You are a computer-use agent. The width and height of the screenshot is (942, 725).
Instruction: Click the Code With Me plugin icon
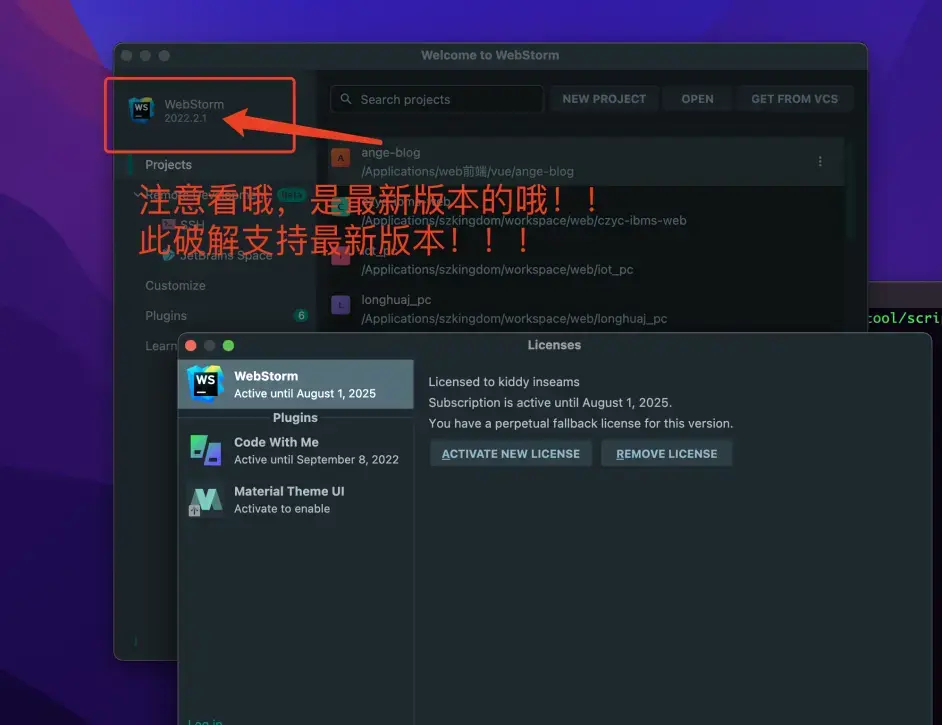pos(205,450)
